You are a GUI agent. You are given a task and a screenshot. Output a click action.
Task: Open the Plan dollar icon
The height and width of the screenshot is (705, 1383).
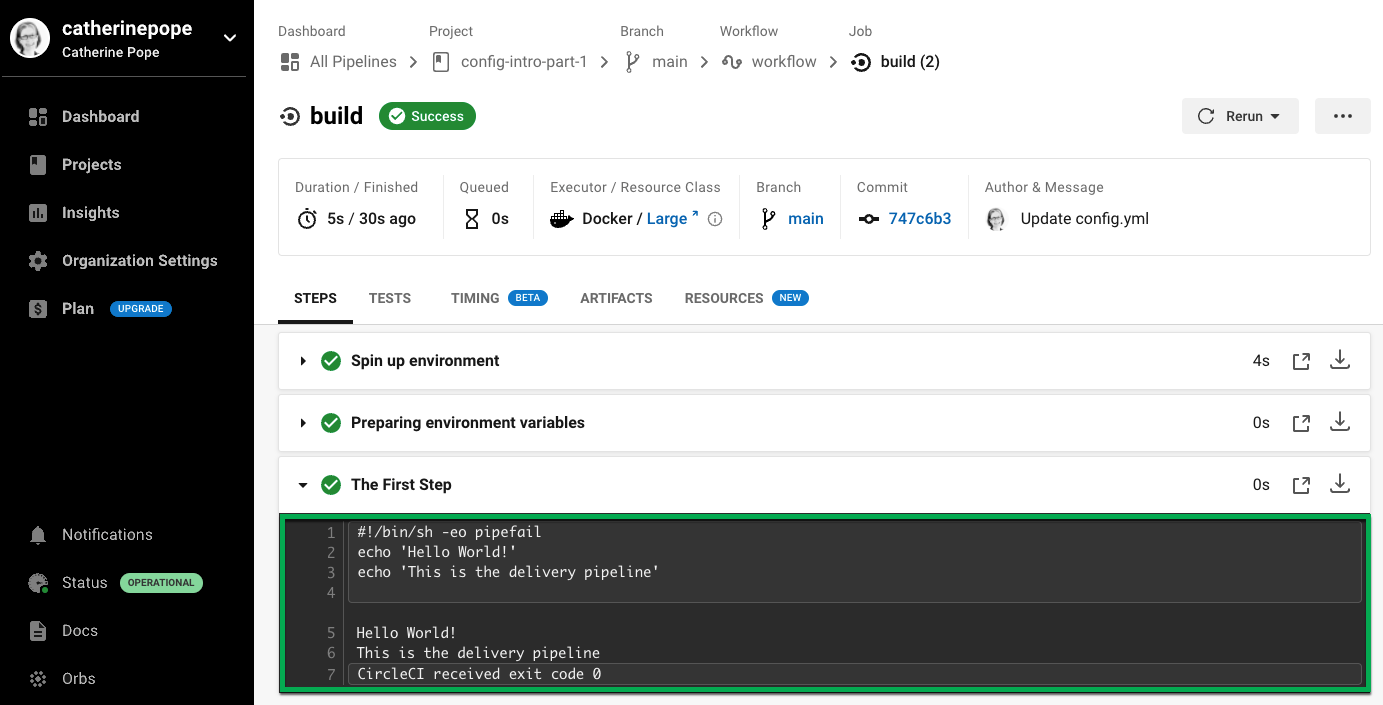click(38, 309)
